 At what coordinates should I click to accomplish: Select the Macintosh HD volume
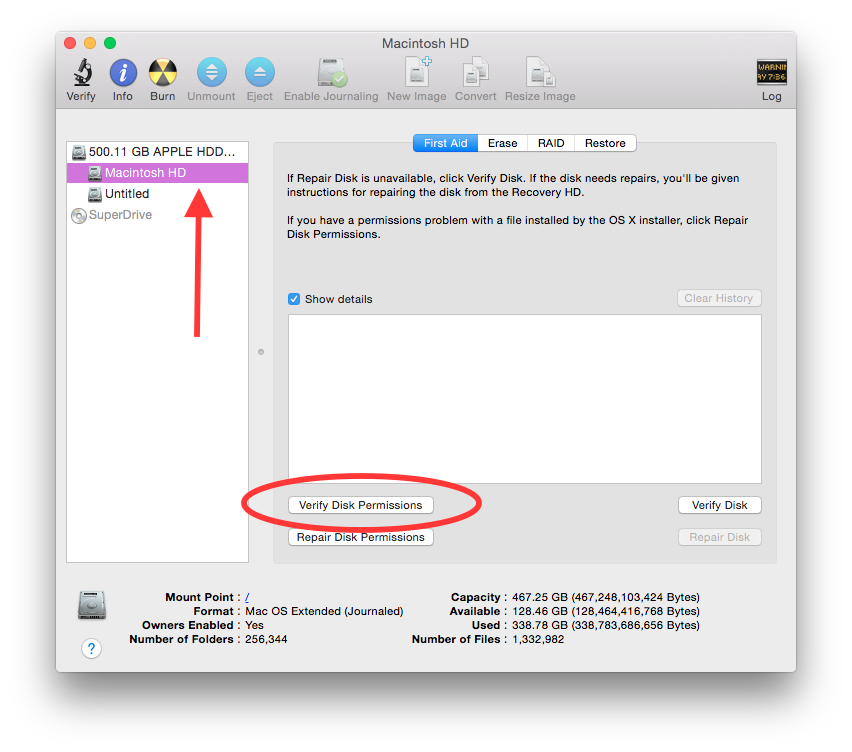click(x=157, y=173)
